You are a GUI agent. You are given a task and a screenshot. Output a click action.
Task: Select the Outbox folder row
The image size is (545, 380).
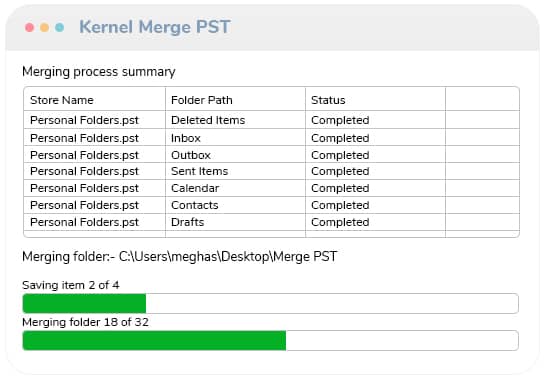[x=271, y=155]
